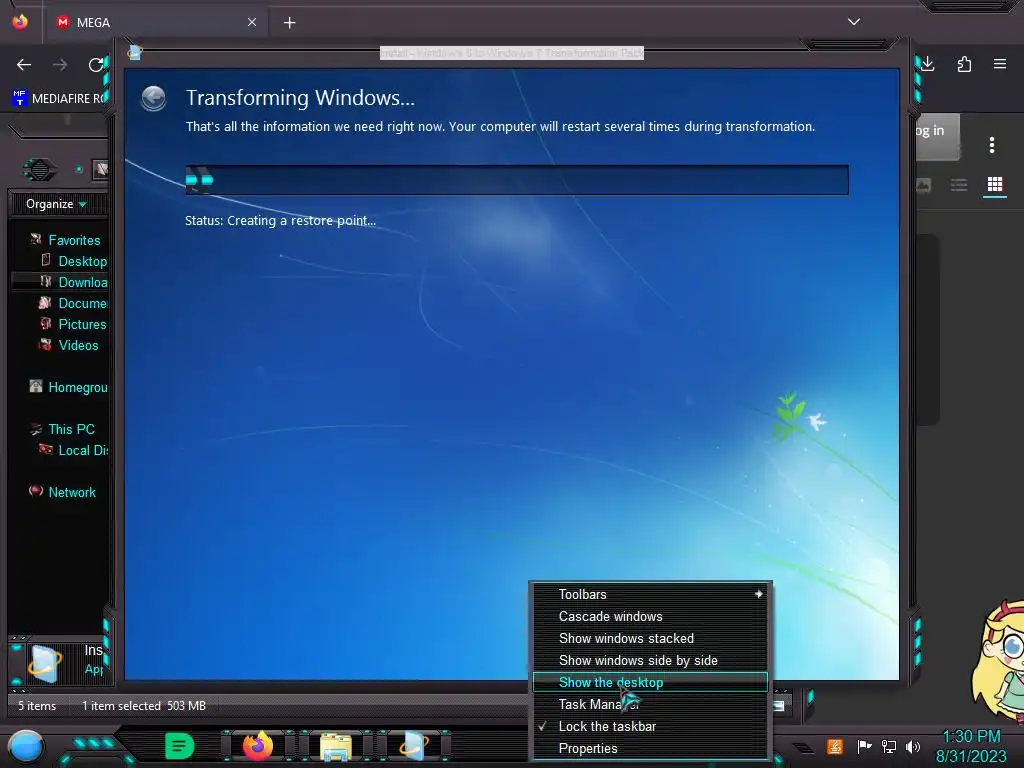The height and width of the screenshot is (768, 1024).
Task: Switch MEGA to list view
Action: point(959,185)
